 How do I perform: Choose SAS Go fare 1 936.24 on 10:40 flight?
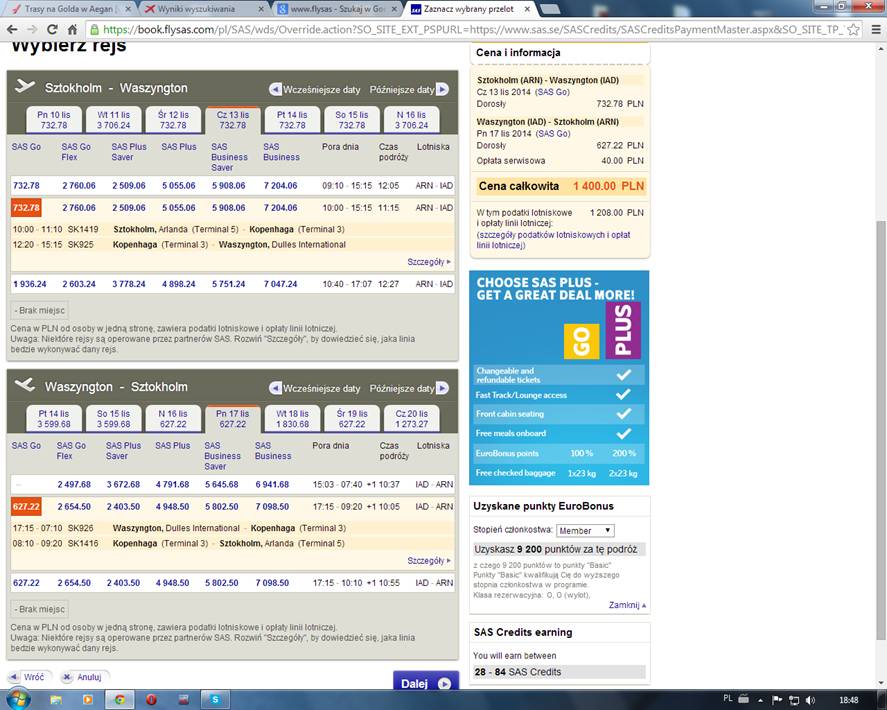tap(30, 284)
